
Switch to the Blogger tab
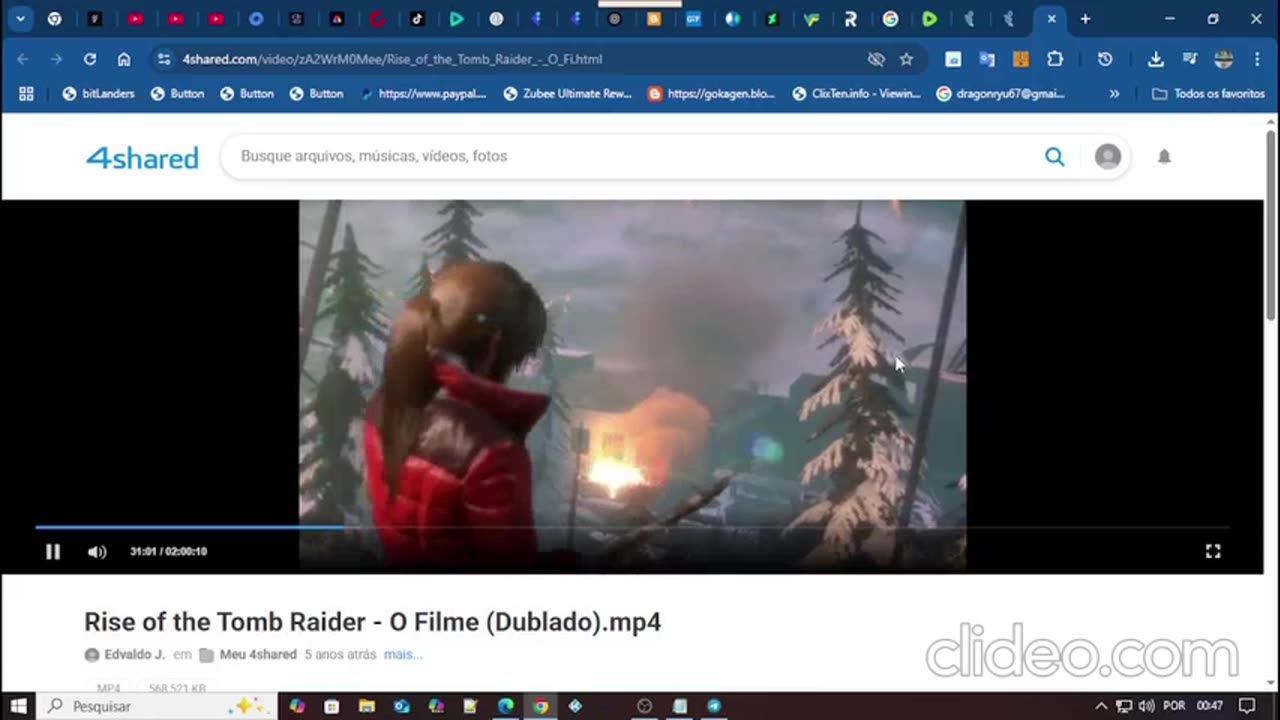654,19
